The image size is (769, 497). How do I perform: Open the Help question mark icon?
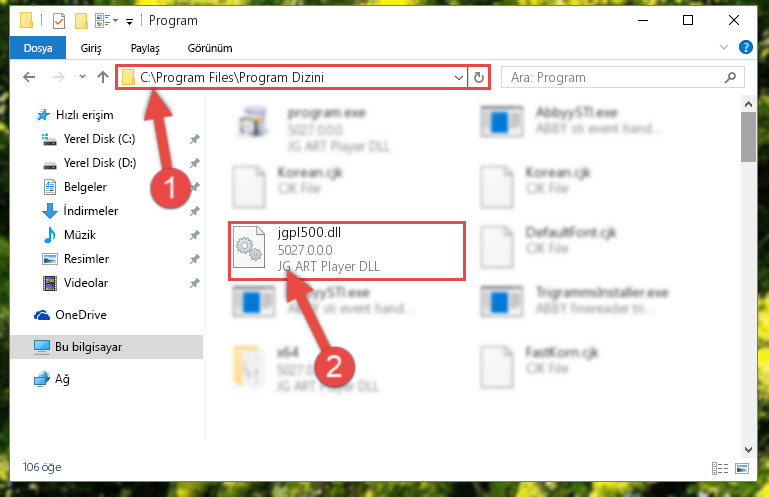click(x=745, y=48)
